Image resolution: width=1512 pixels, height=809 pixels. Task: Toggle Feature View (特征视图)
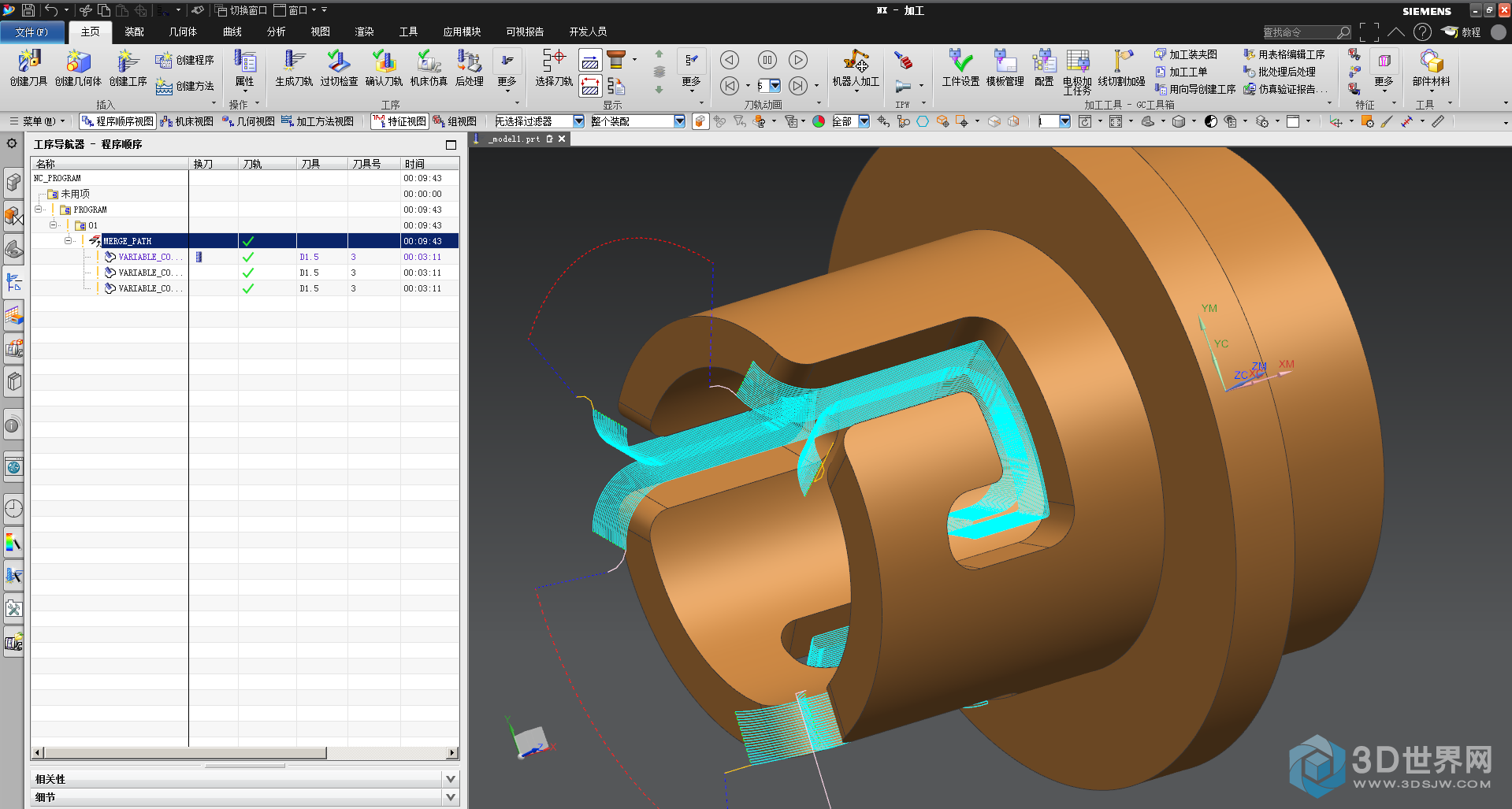[x=399, y=121]
